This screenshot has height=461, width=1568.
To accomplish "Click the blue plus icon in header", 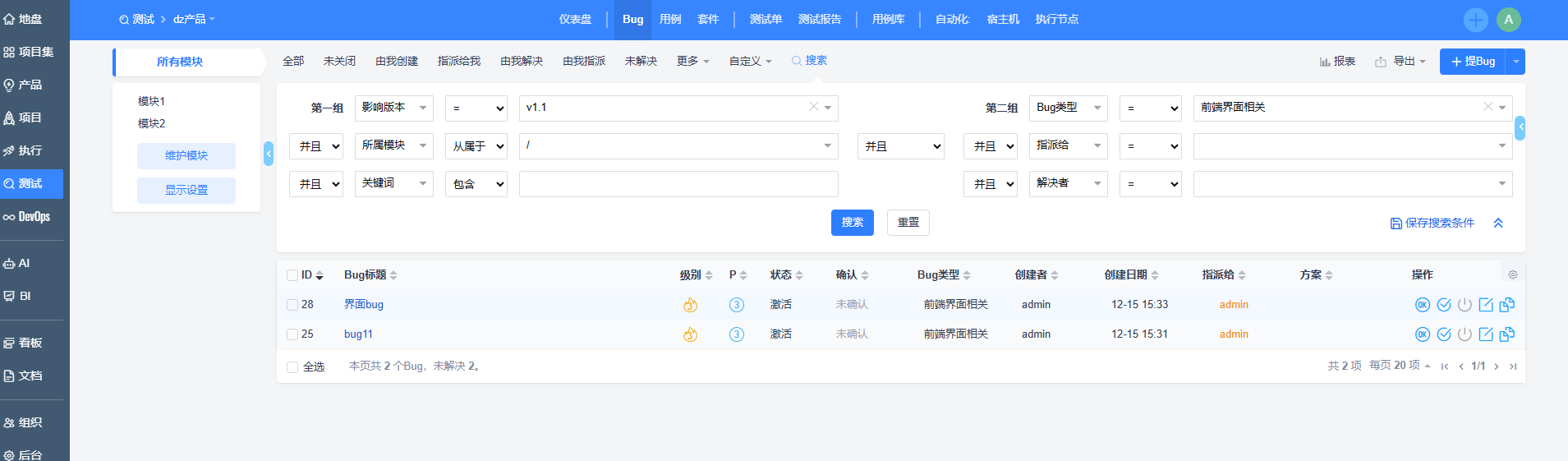I will [1475, 20].
